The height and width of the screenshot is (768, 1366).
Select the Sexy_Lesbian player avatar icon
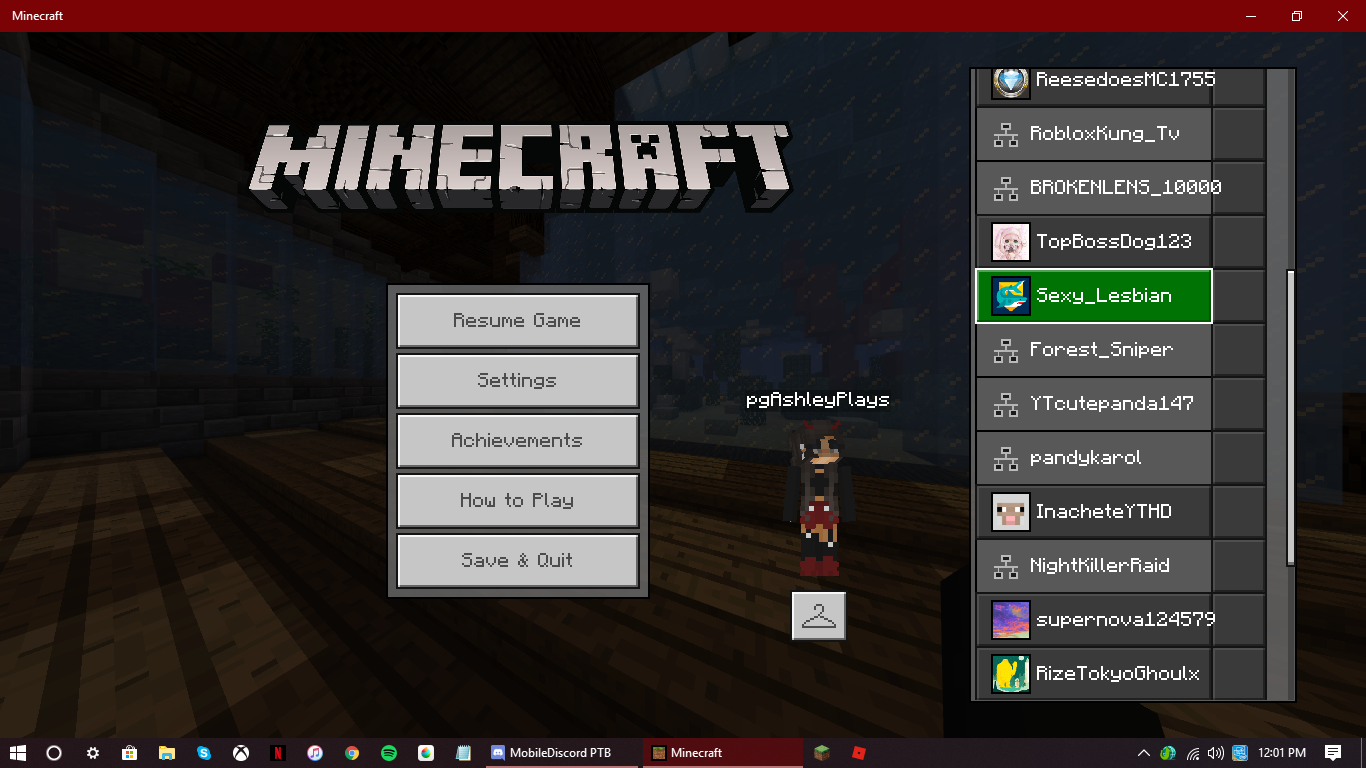[x=1011, y=296]
